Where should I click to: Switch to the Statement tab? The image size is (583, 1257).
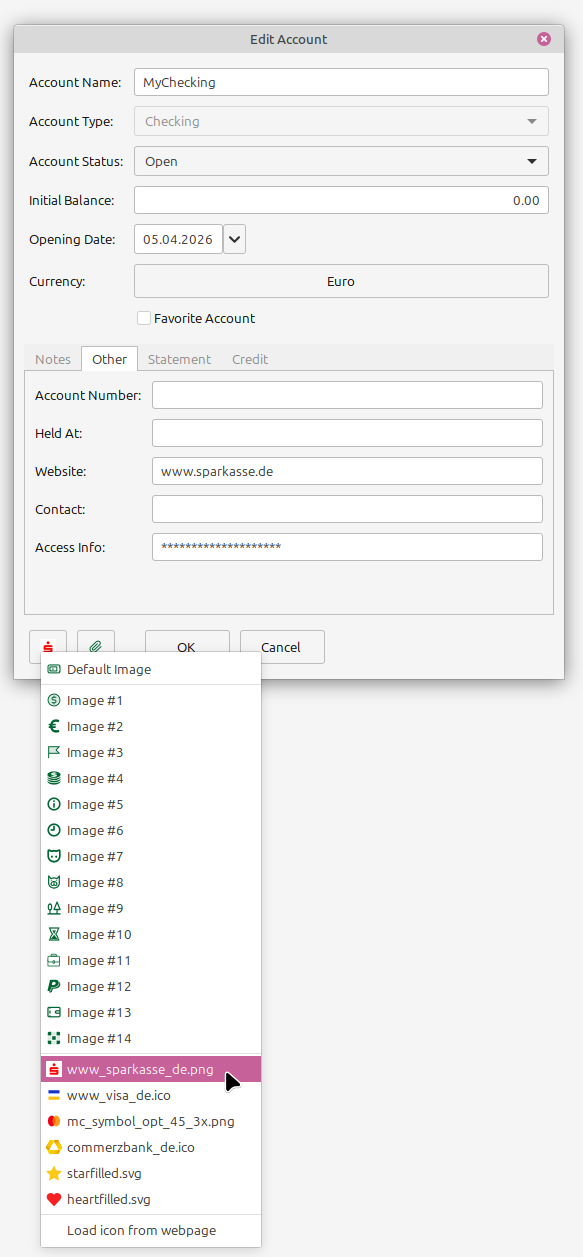(179, 359)
